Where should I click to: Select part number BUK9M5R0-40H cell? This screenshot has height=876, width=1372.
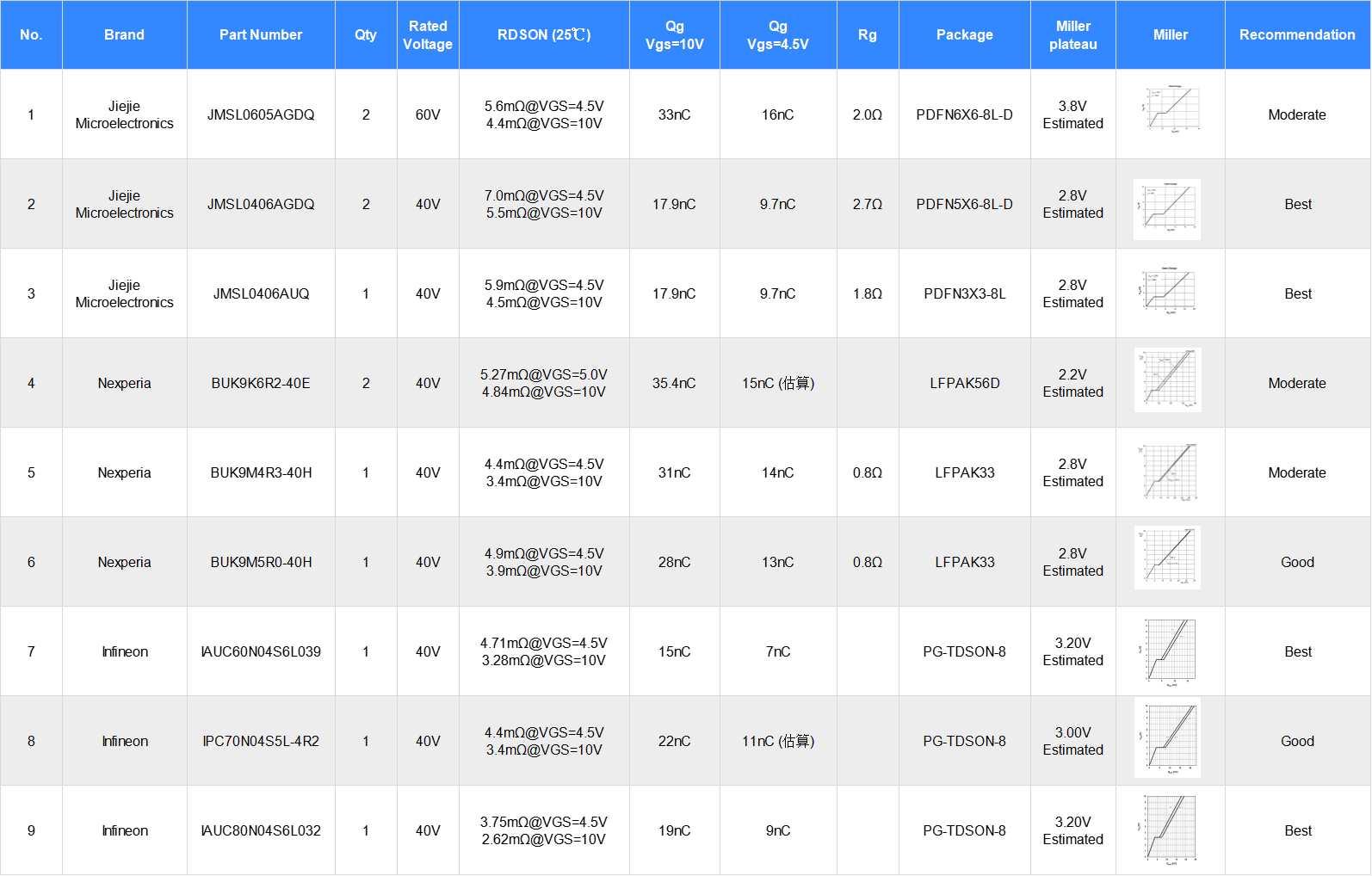261,562
